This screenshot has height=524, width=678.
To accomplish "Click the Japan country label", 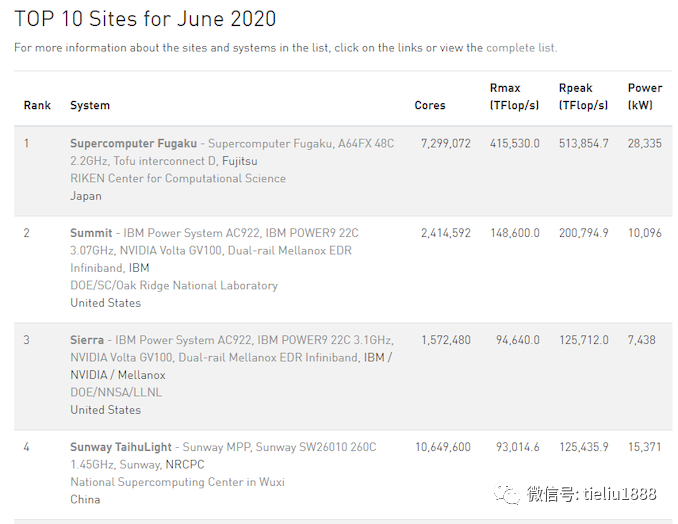I will 86,196.
